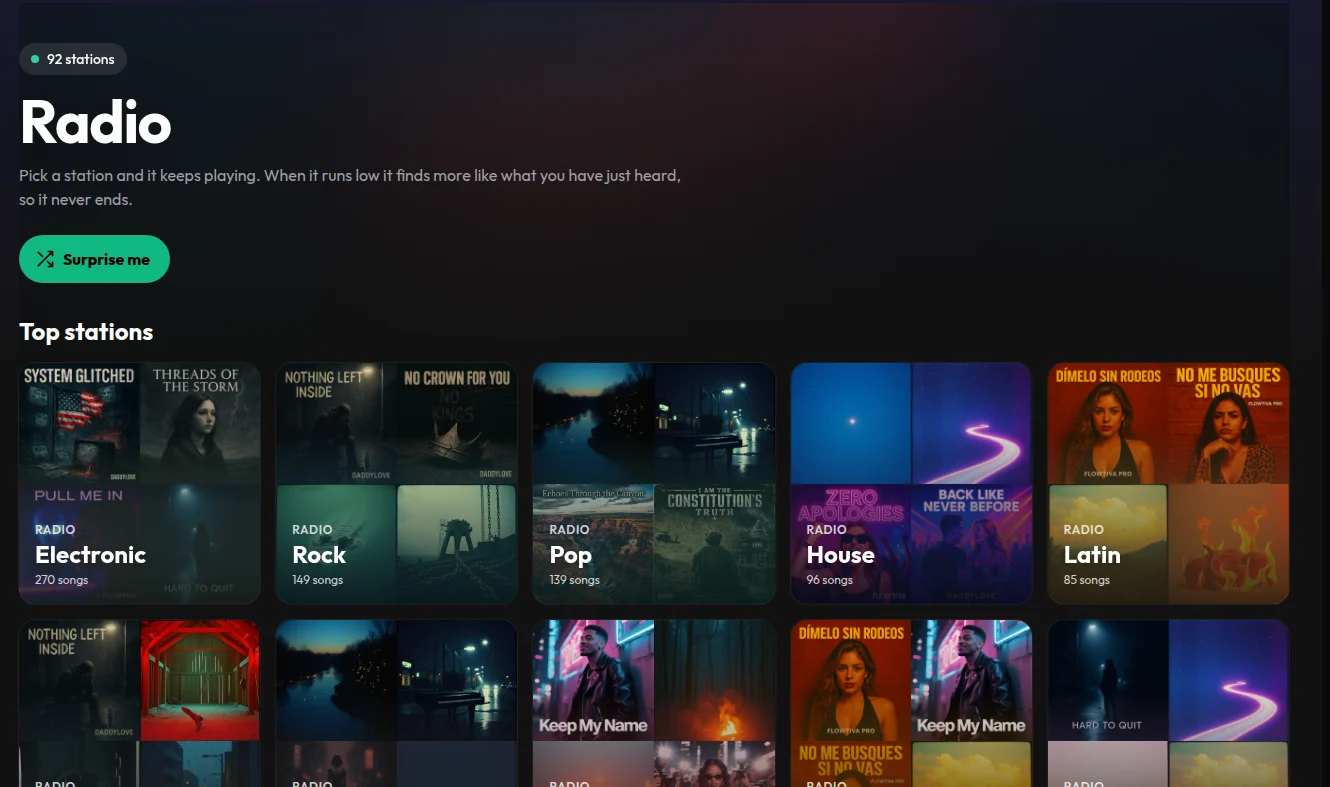
Task: Click the Back Like Never Before cover
Action: (x=972, y=544)
